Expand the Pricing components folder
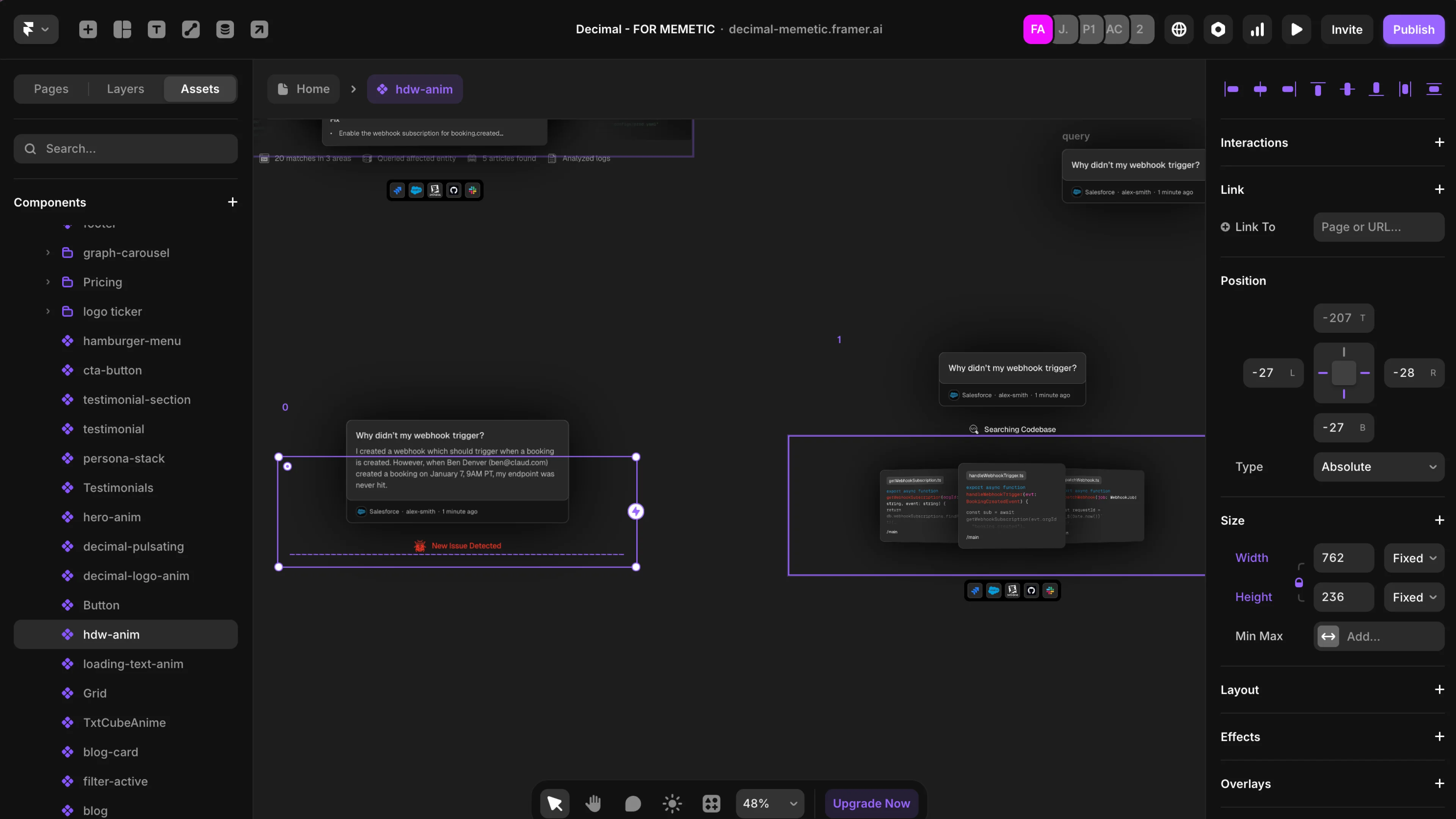The image size is (1456, 819). [49, 282]
